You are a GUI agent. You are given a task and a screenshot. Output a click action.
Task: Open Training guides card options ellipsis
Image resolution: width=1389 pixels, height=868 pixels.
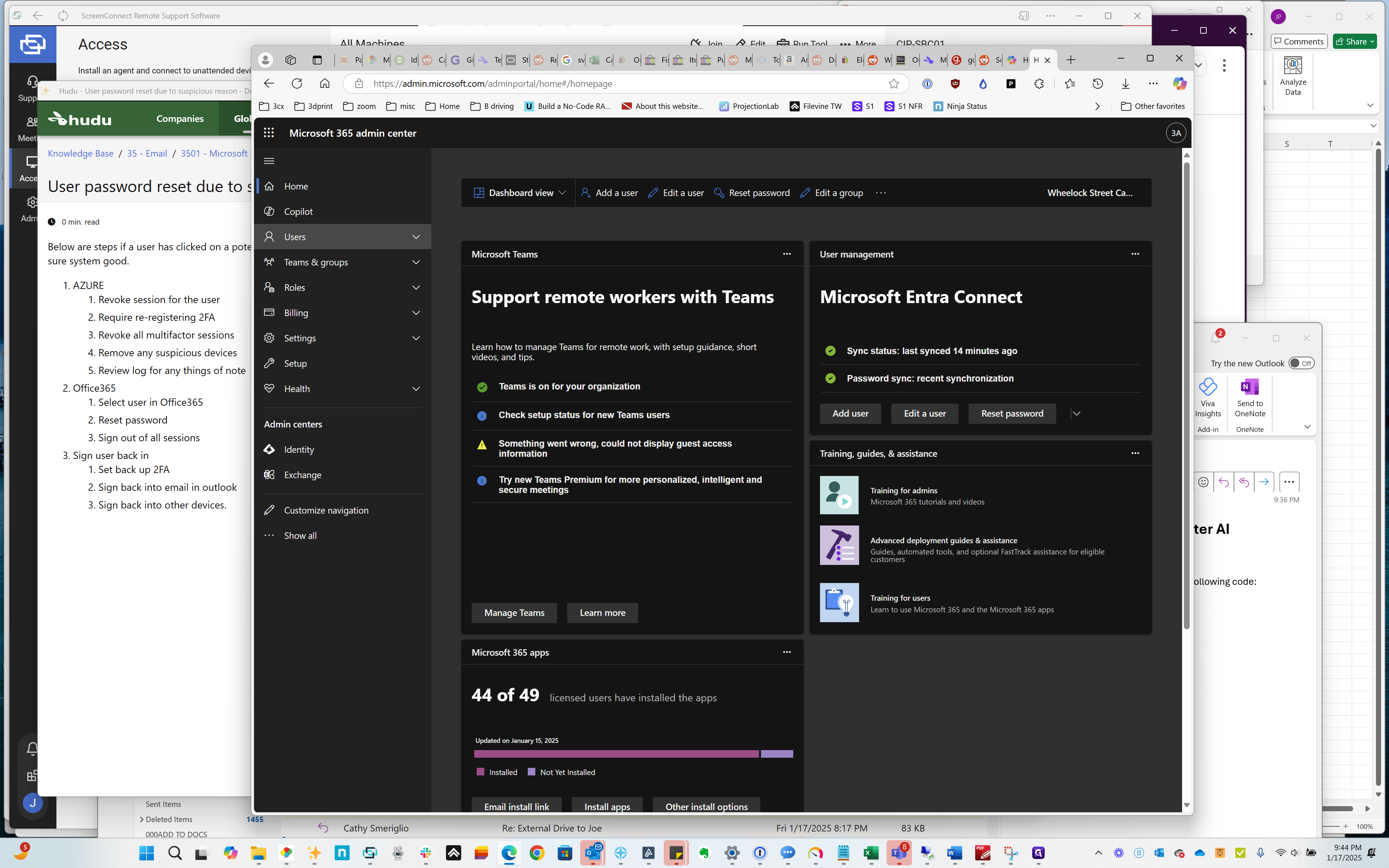[1135, 453]
